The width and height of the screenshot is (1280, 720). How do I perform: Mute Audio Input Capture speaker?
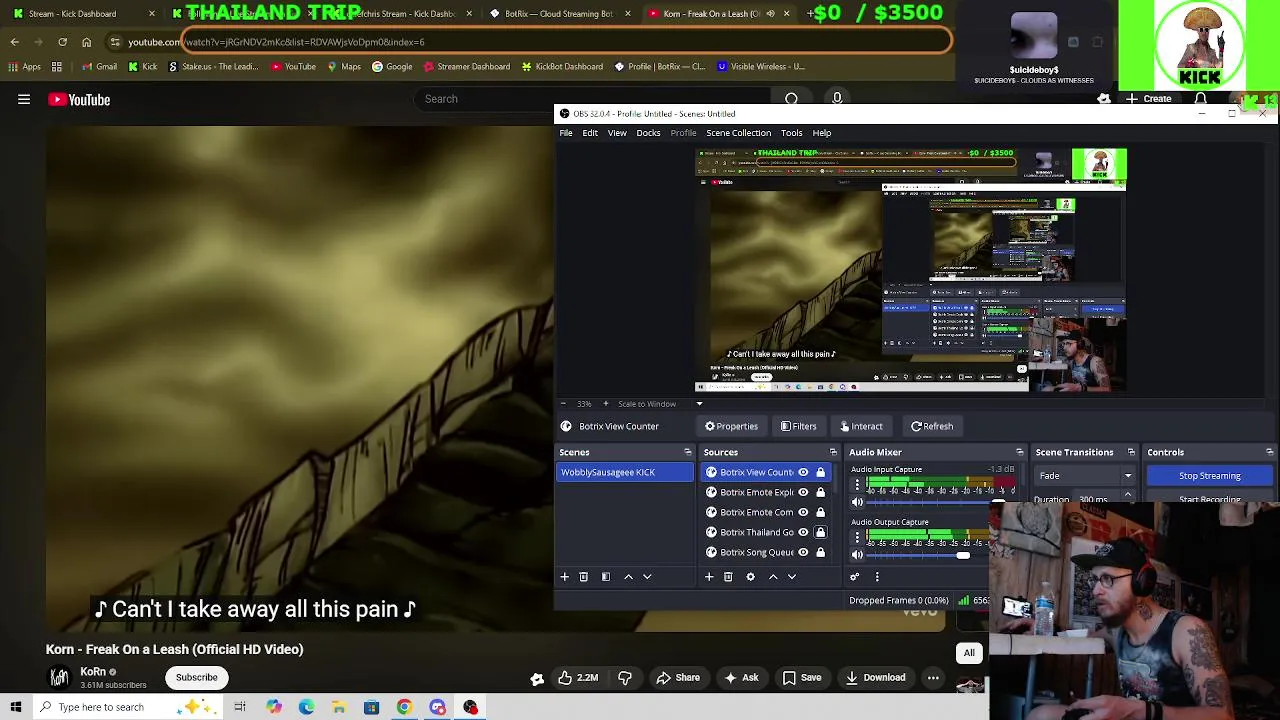[857, 502]
